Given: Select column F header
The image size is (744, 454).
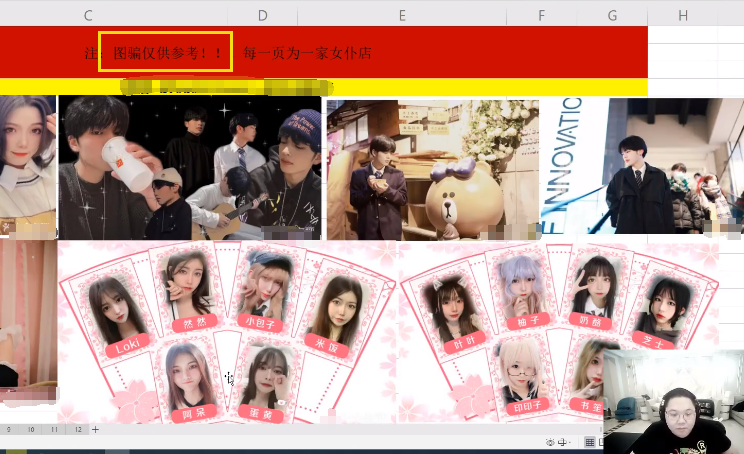Looking at the screenshot, I should point(541,16).
